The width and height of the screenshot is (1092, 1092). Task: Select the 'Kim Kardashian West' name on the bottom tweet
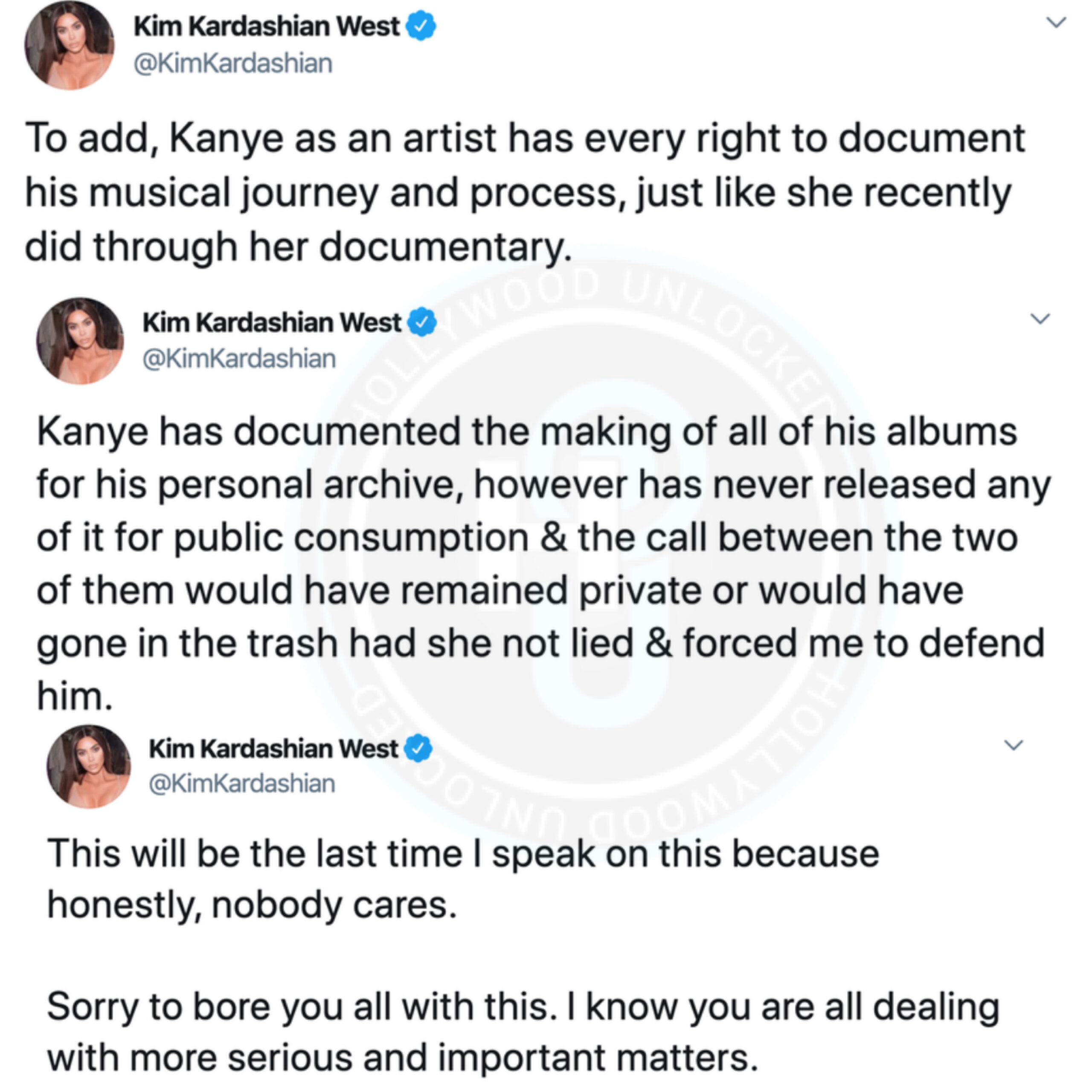[273, 748]
